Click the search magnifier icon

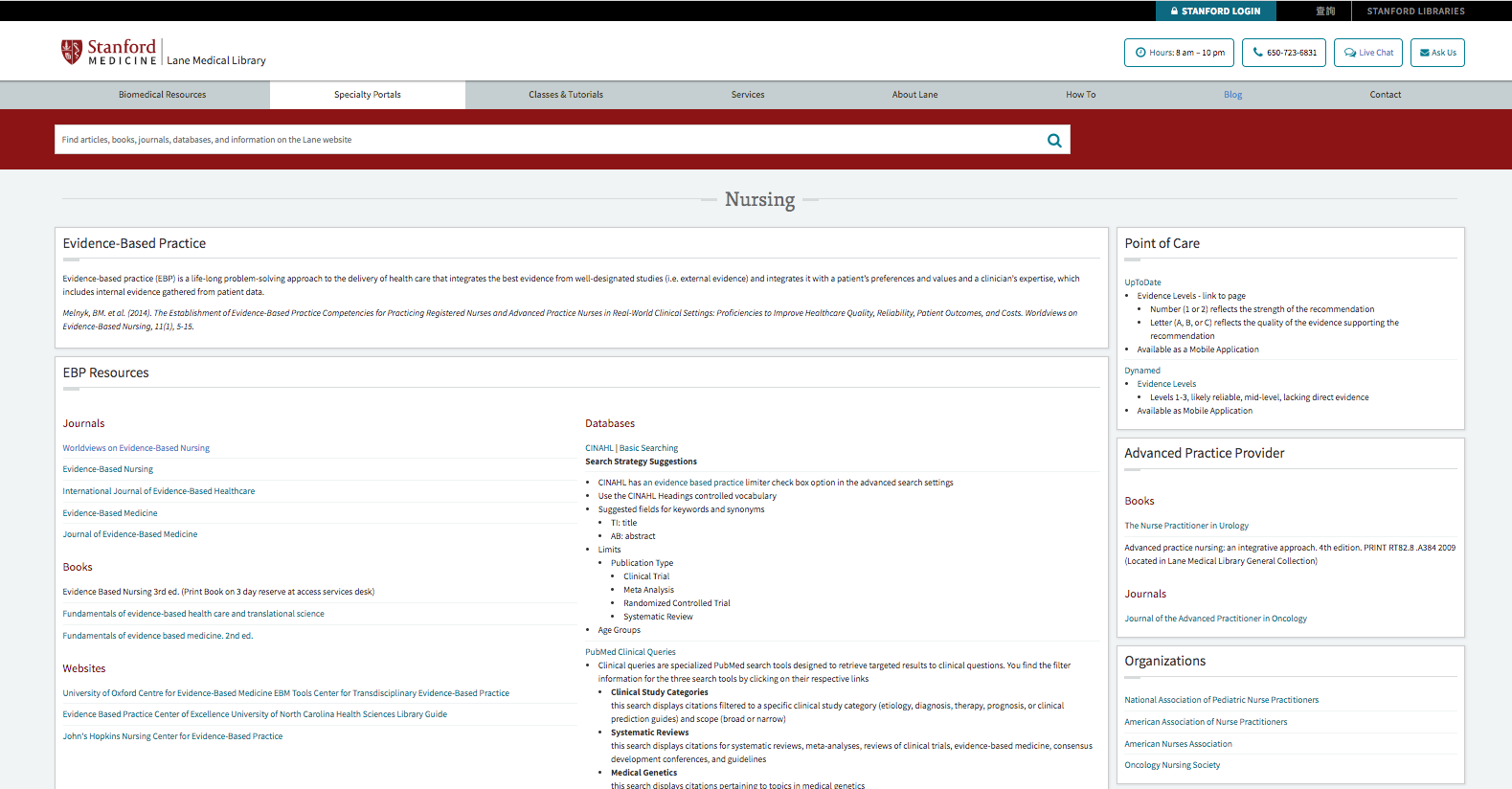pos(1054,140)
